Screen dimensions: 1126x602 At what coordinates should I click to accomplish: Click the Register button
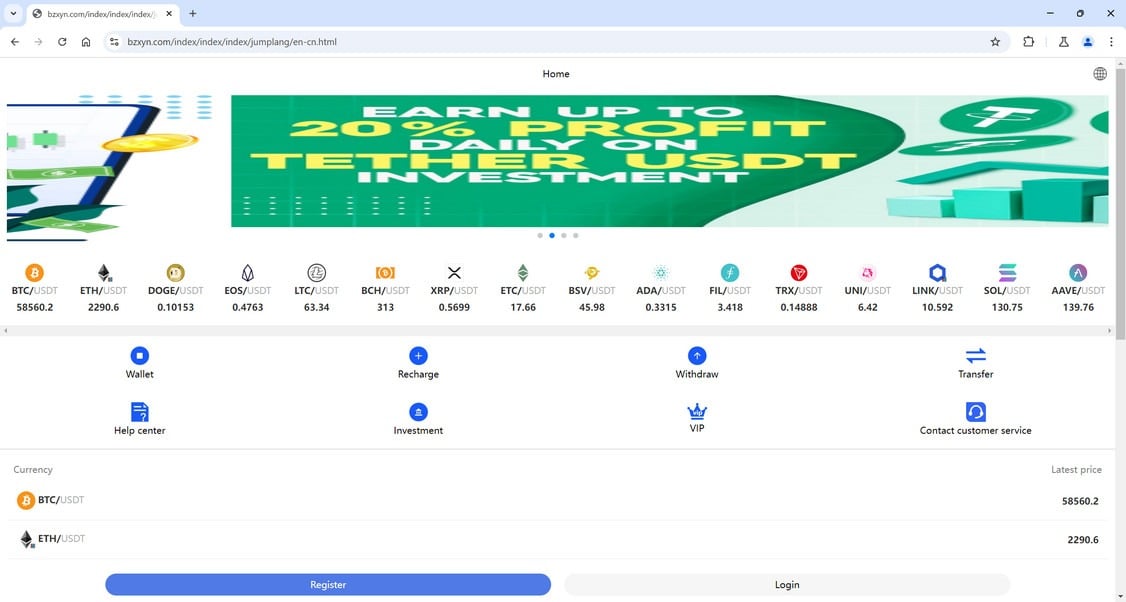328,585
